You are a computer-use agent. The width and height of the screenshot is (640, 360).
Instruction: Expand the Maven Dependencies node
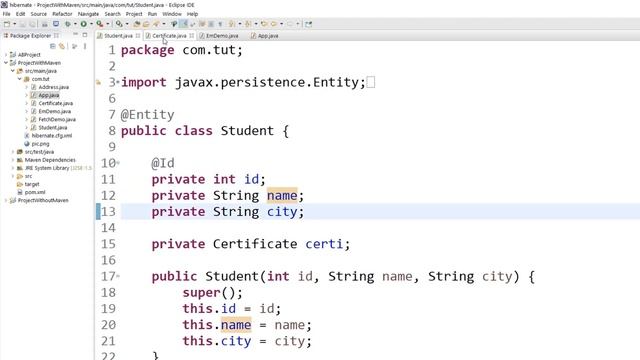(x=13, y=160)
